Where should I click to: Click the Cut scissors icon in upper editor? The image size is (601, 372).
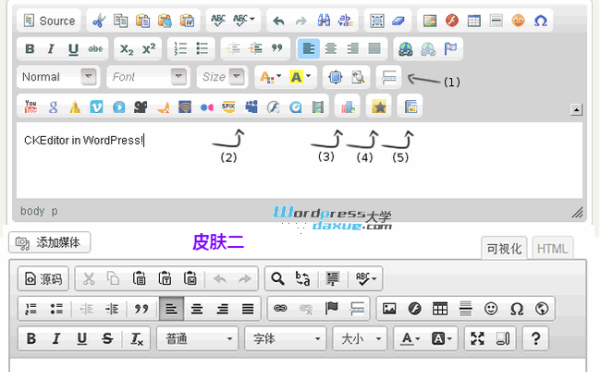99,20
